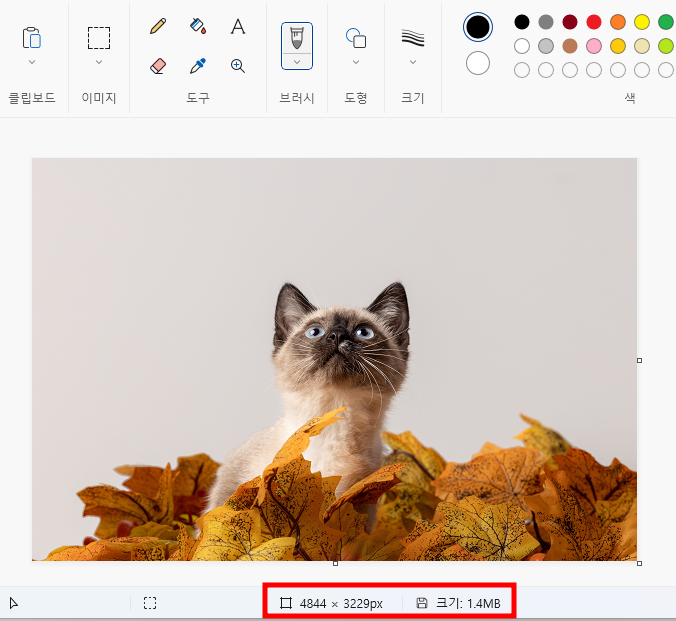Image resolution: width=676 pixels, height=621 pixels.
Task: Open the Shapes tool
Action: pyautogui.click(x=356, y=38)
